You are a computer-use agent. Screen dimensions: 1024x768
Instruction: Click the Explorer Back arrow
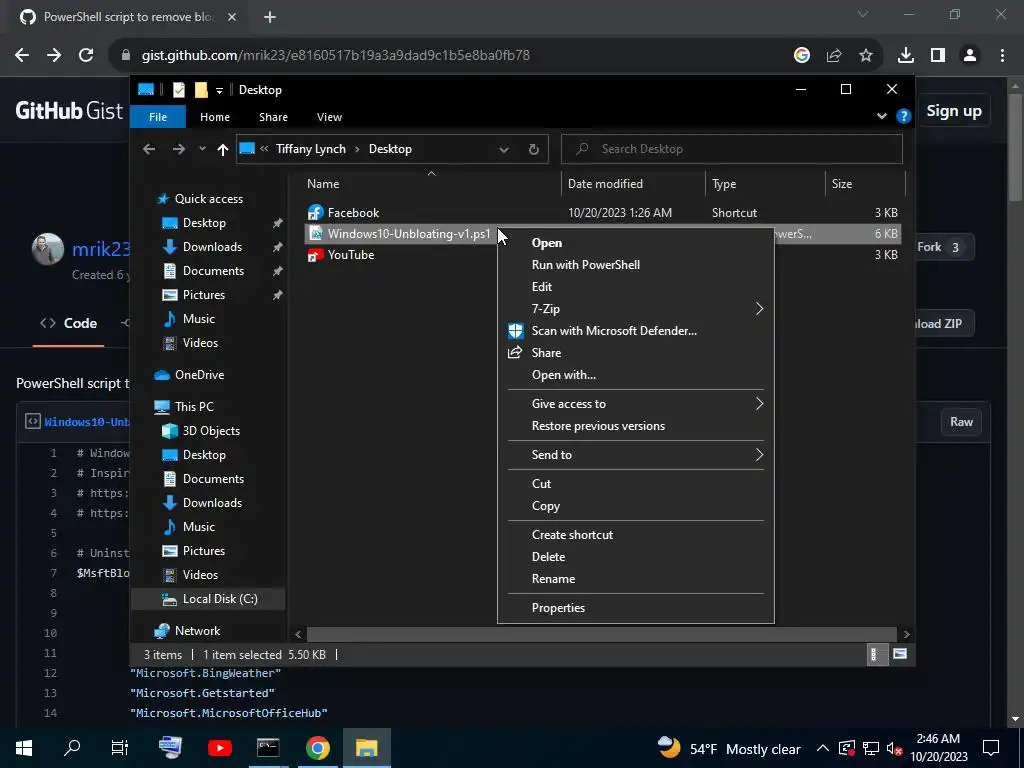point(149,149)
